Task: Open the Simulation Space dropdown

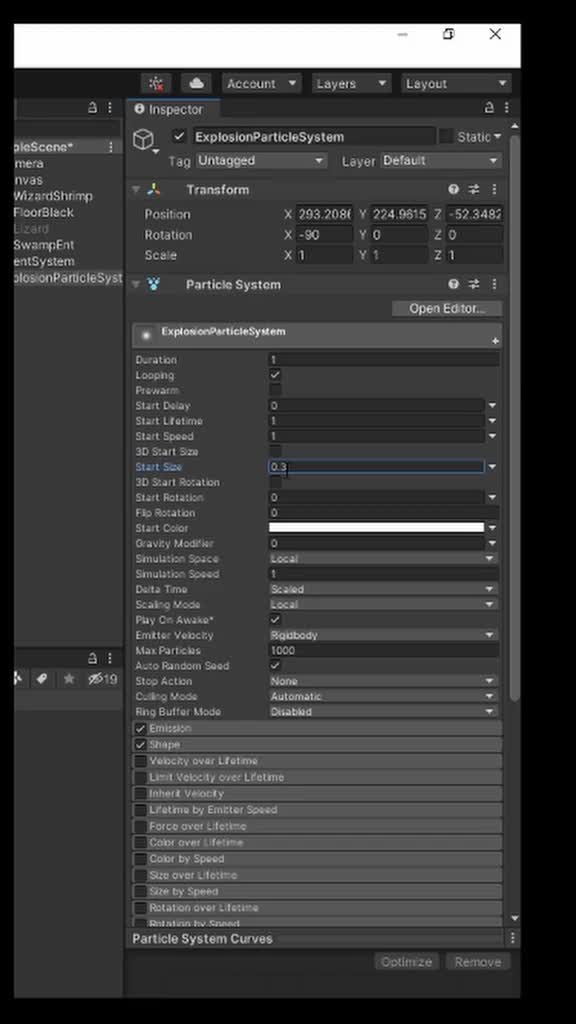Action: tap(383, 558)
